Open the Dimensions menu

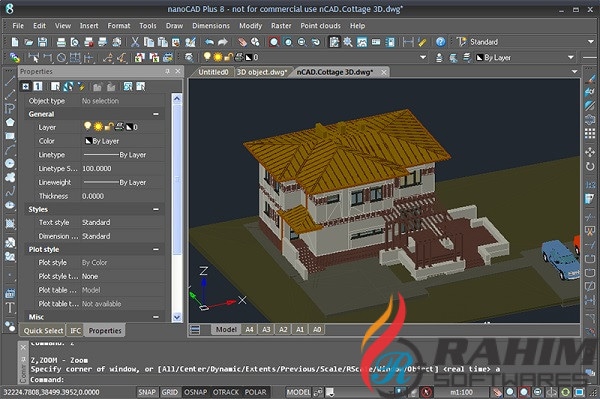click(211, 26)
